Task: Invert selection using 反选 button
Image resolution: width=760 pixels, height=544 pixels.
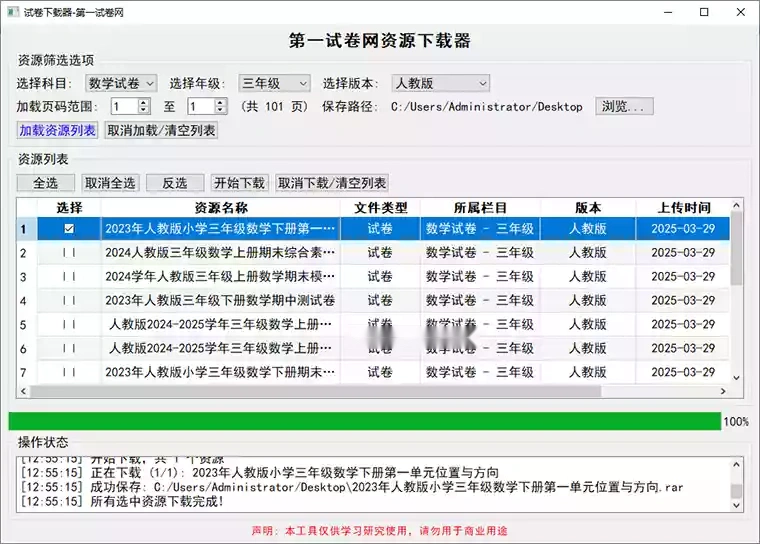Action: (x=175, y=183)
